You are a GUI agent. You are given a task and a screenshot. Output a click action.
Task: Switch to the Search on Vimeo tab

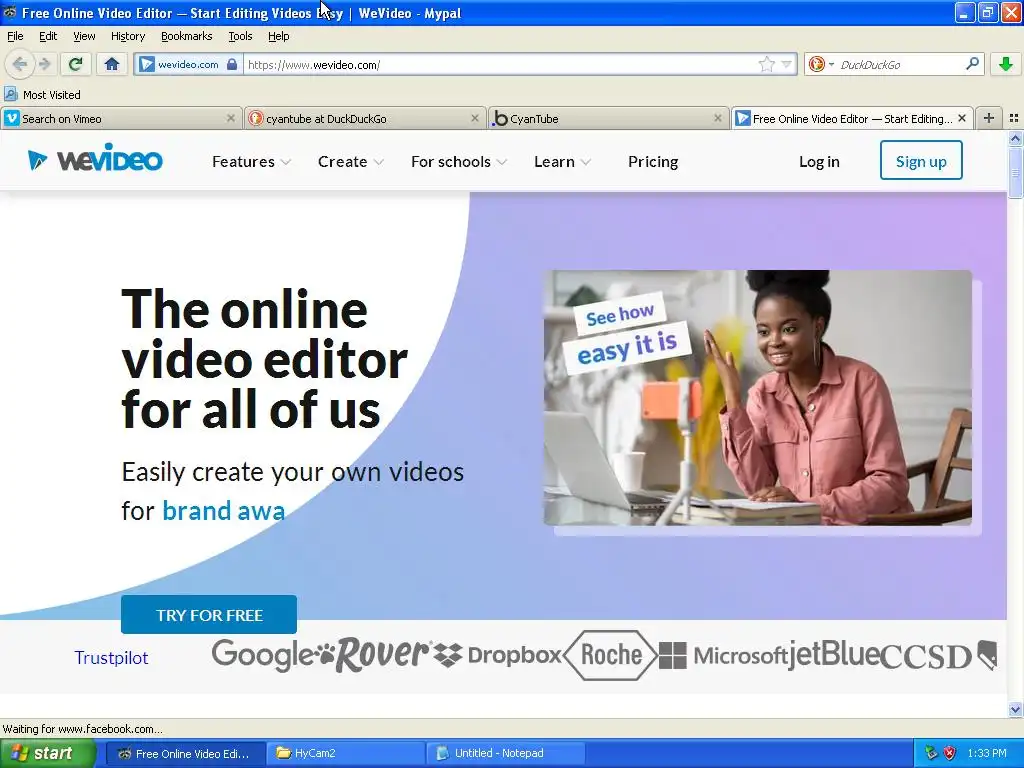pos(121,119)
